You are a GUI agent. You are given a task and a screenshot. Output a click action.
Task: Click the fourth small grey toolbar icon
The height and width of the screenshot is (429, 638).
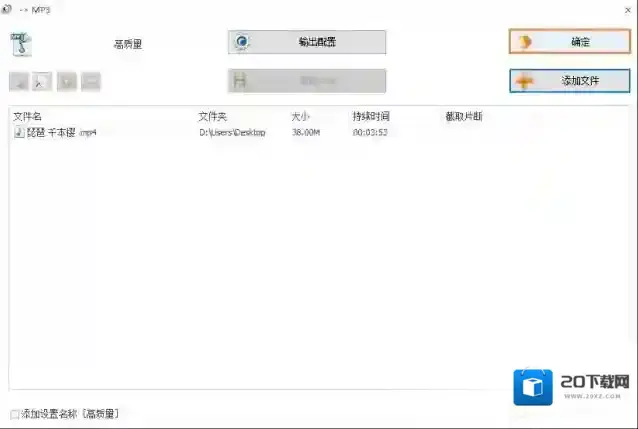point(90,82)
